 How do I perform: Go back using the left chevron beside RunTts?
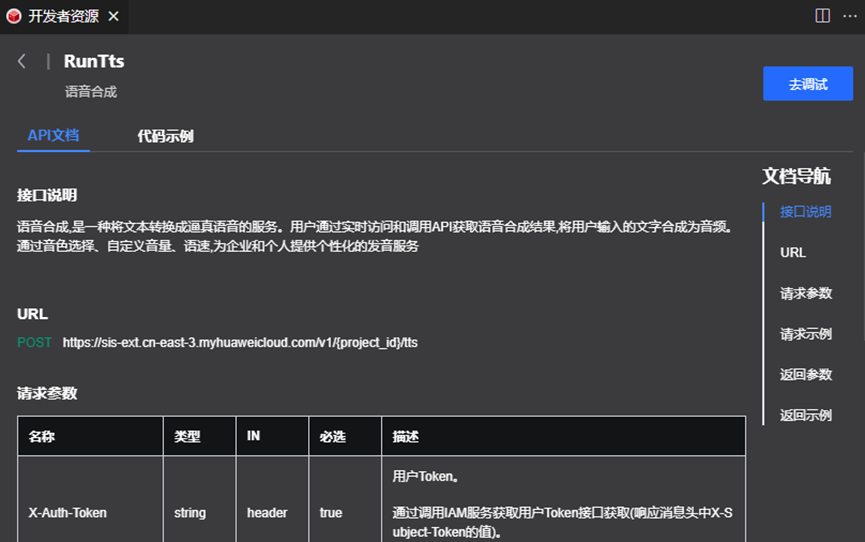coord(22,61)
